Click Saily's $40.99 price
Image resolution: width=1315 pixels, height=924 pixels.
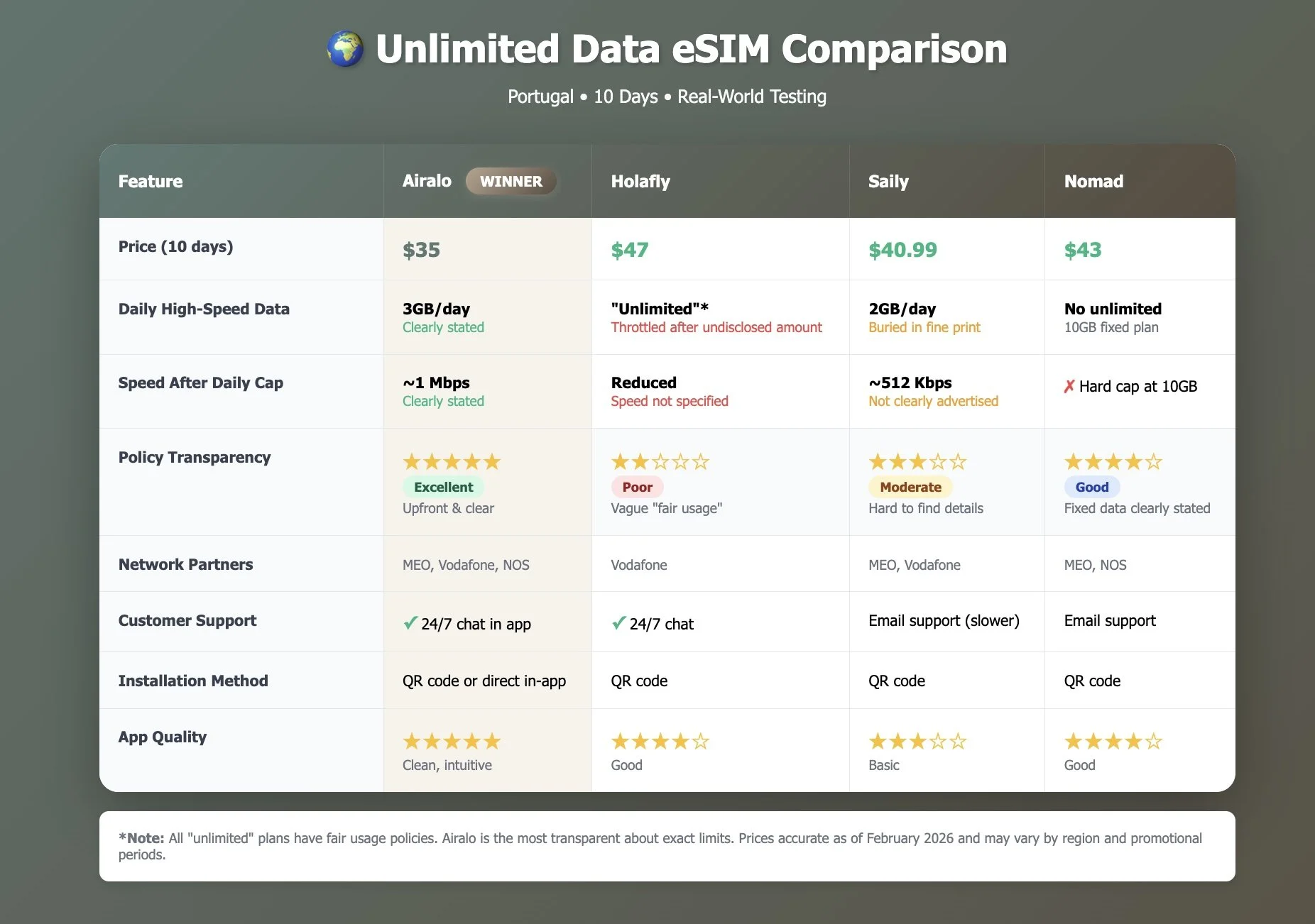point(902,249)
